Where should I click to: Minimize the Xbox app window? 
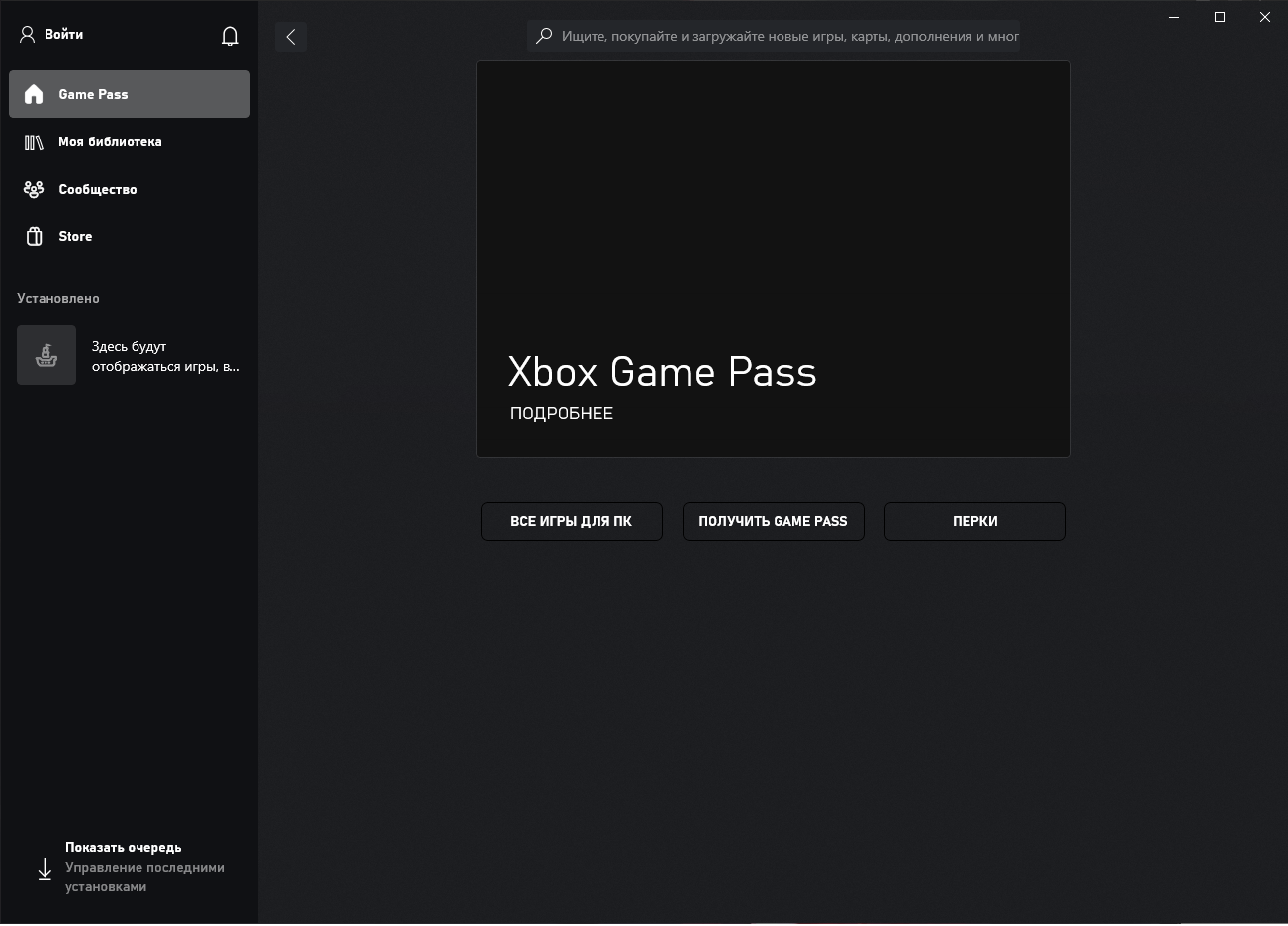coord(1174,17)
